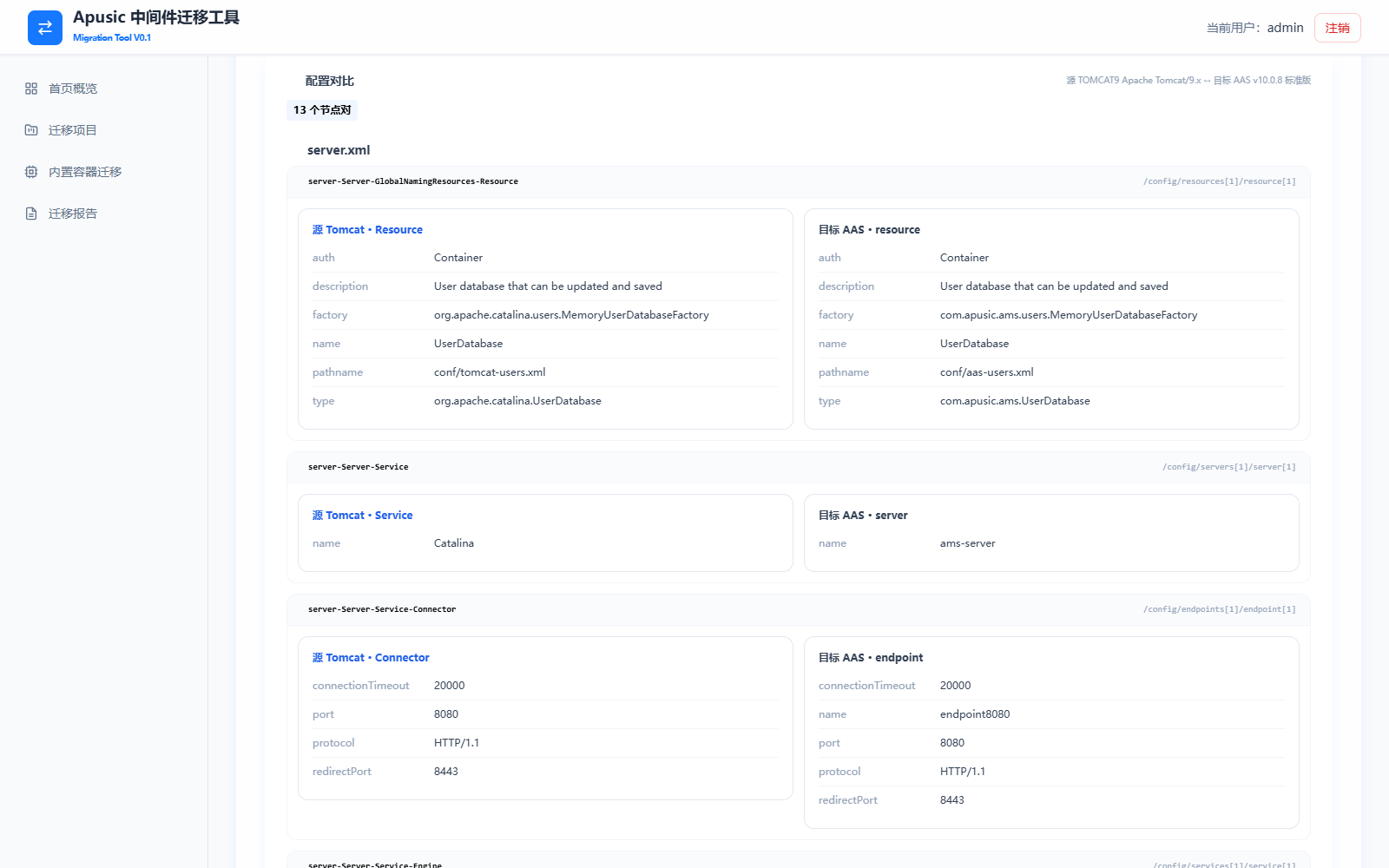This screenshot has height=868, width=1389.
Task: Click the Tomcat redirectPort 8443 value
Action: pyautogui.click(x=446, y=772)
